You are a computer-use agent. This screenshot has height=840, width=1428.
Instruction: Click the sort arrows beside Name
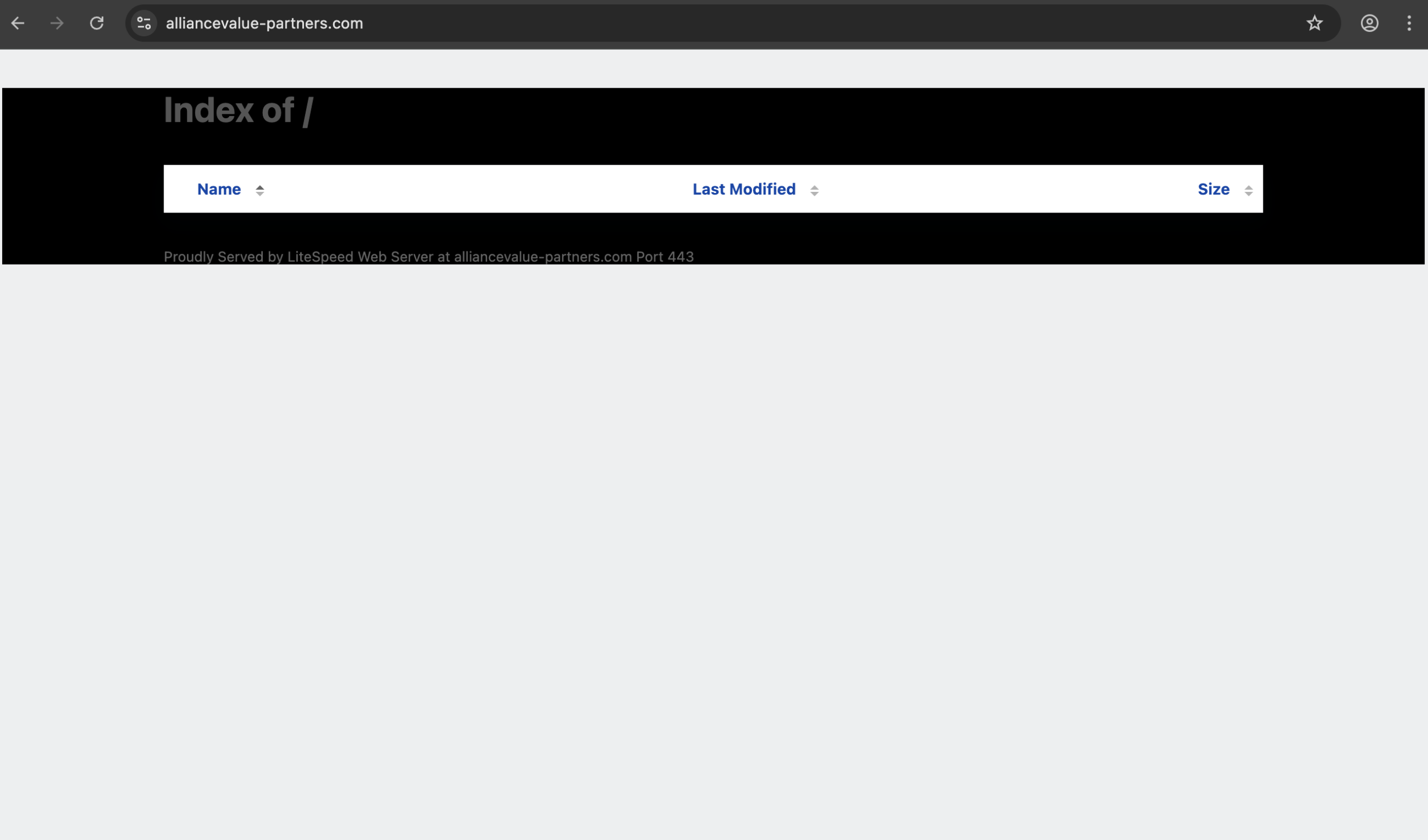[259, 190]
